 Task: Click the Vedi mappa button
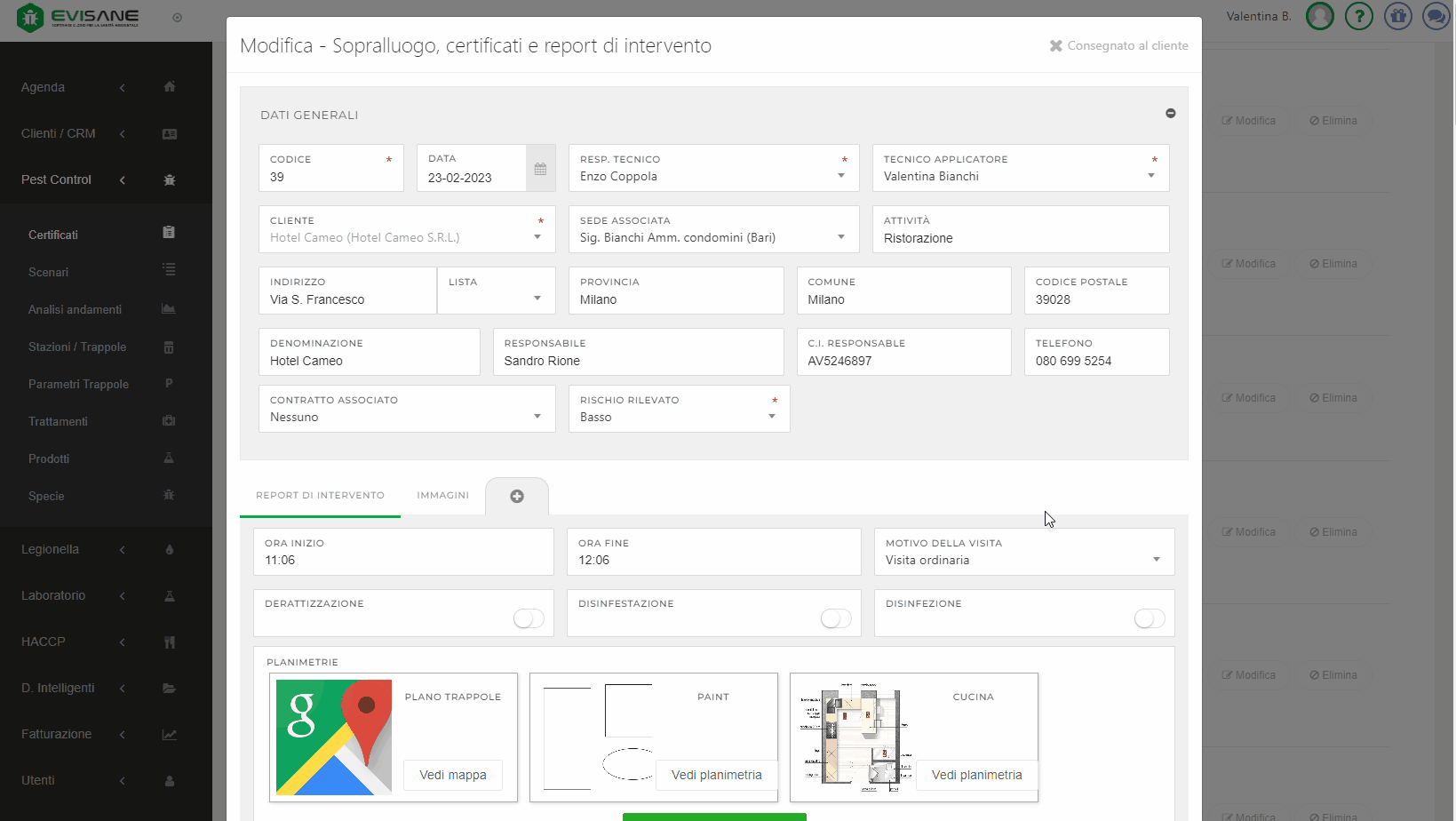(x=453, y=775)
